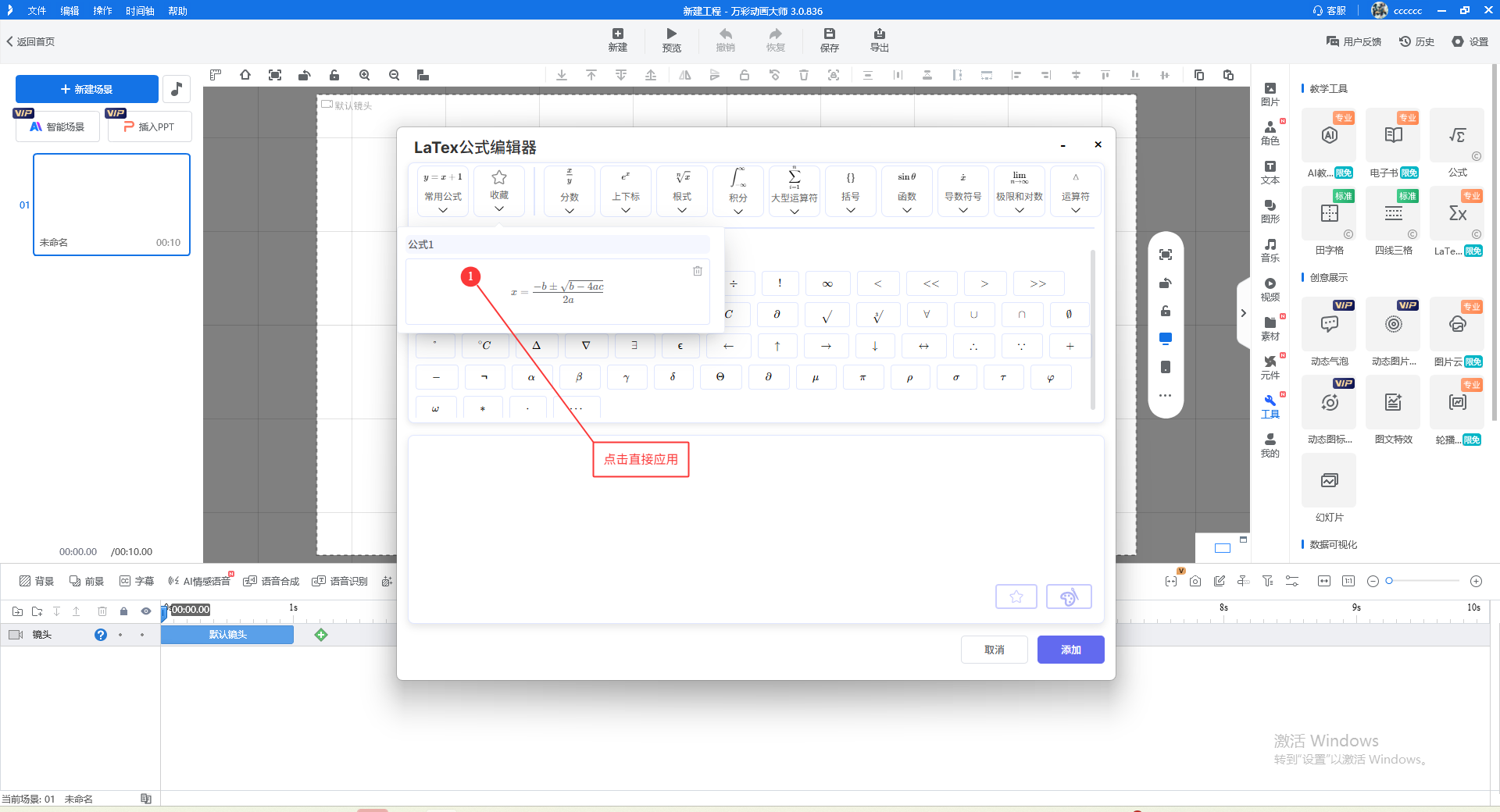Toggle visibility eye on timeline track
Screen dimensions: 1500x812
pyautogui.click(x=145, y=611)
